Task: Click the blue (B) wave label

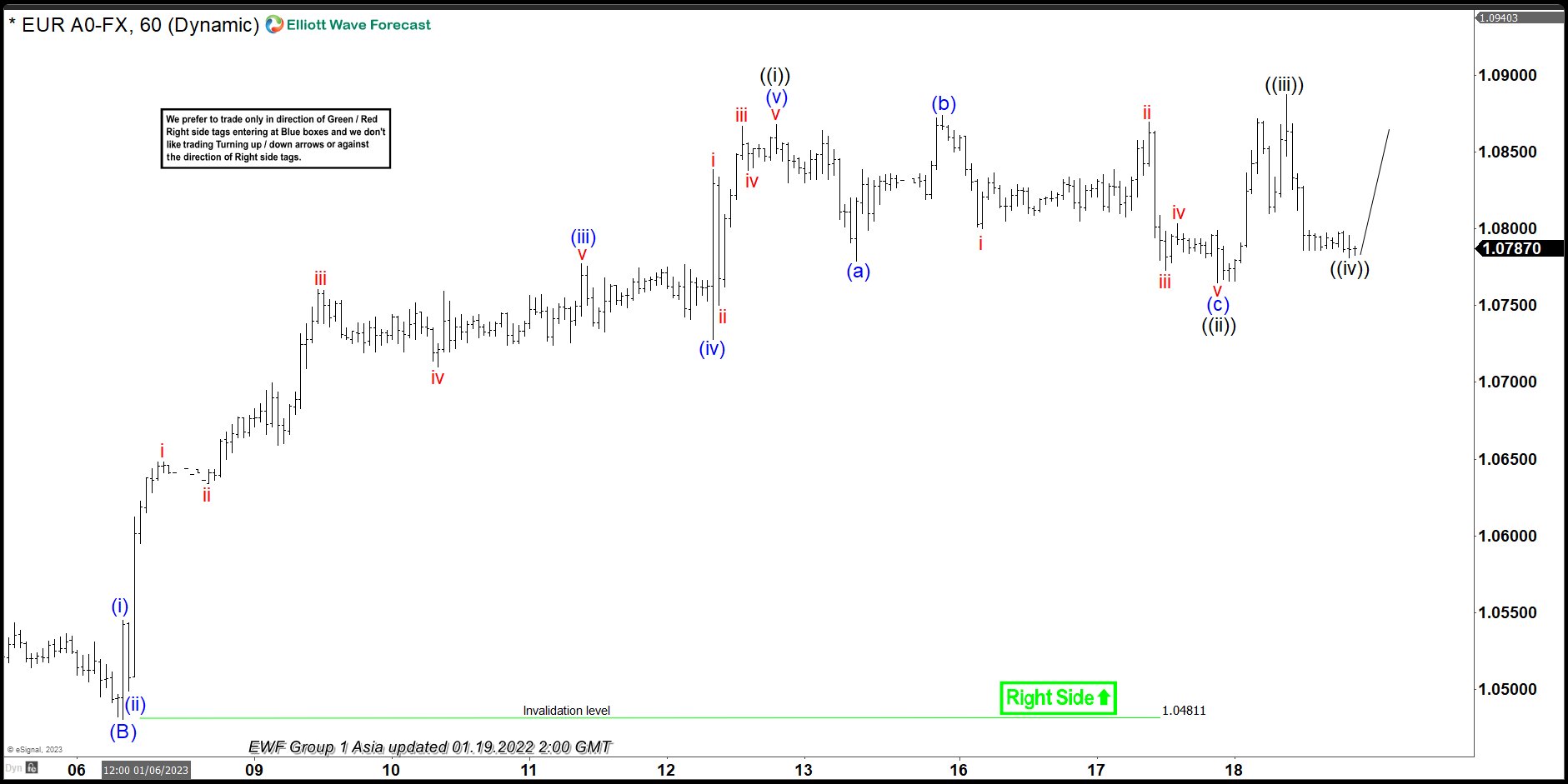Action: click(122, 732)
